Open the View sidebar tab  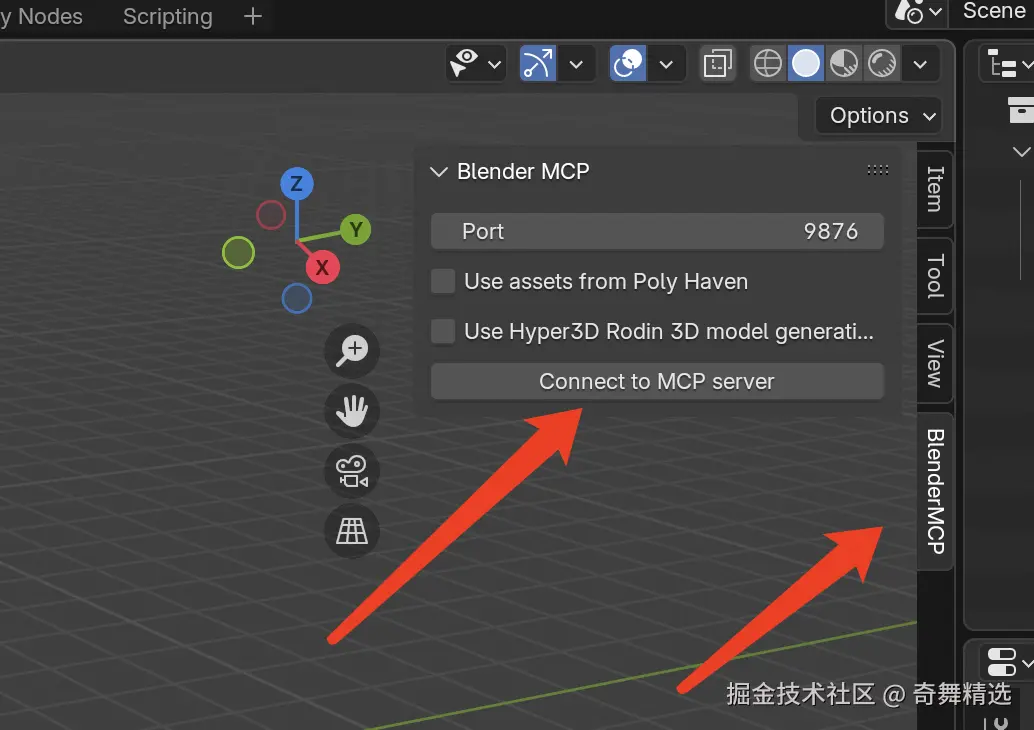(935, 363)
